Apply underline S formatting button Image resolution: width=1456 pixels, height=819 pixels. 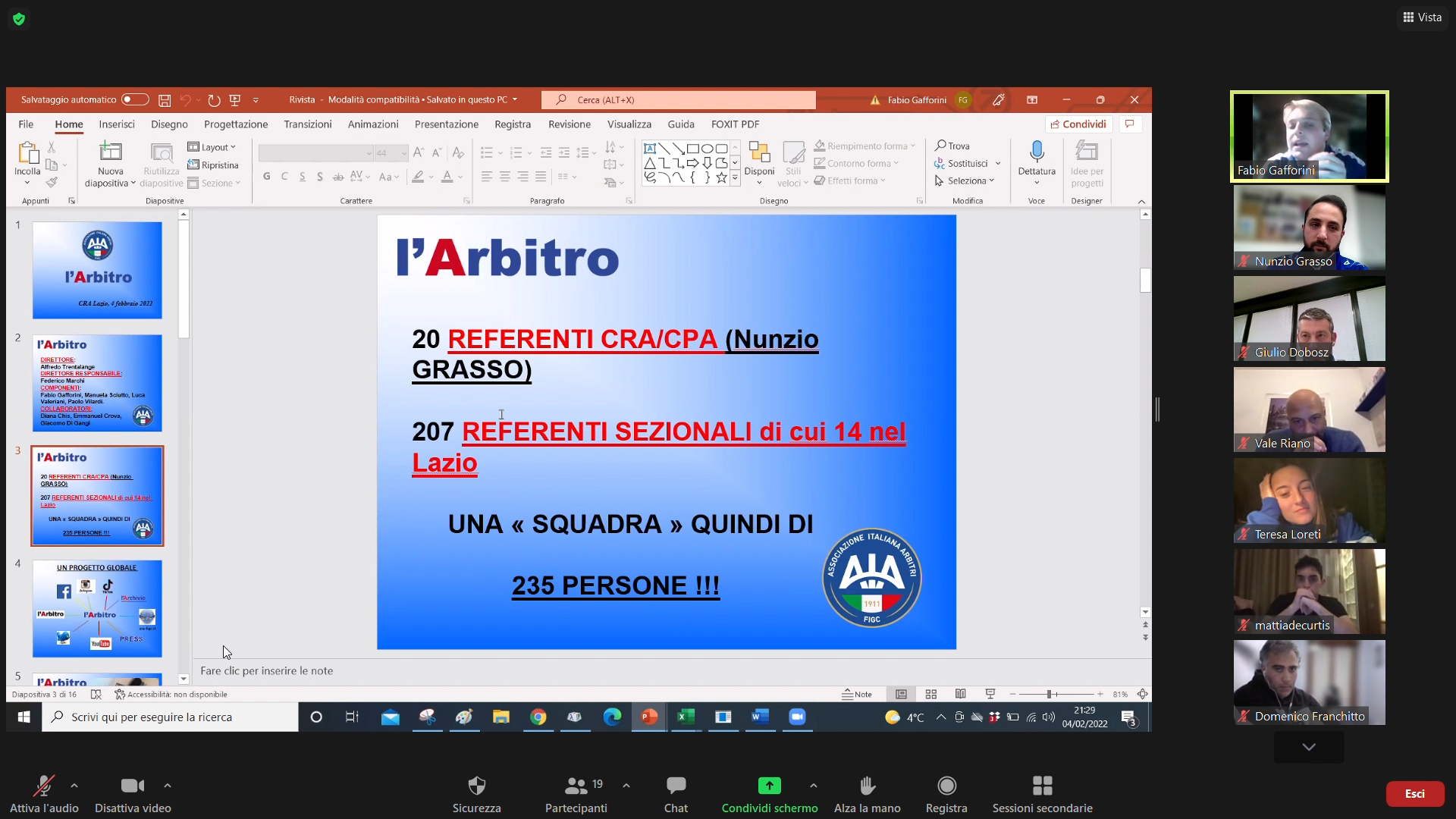click(x=302, y=177)
